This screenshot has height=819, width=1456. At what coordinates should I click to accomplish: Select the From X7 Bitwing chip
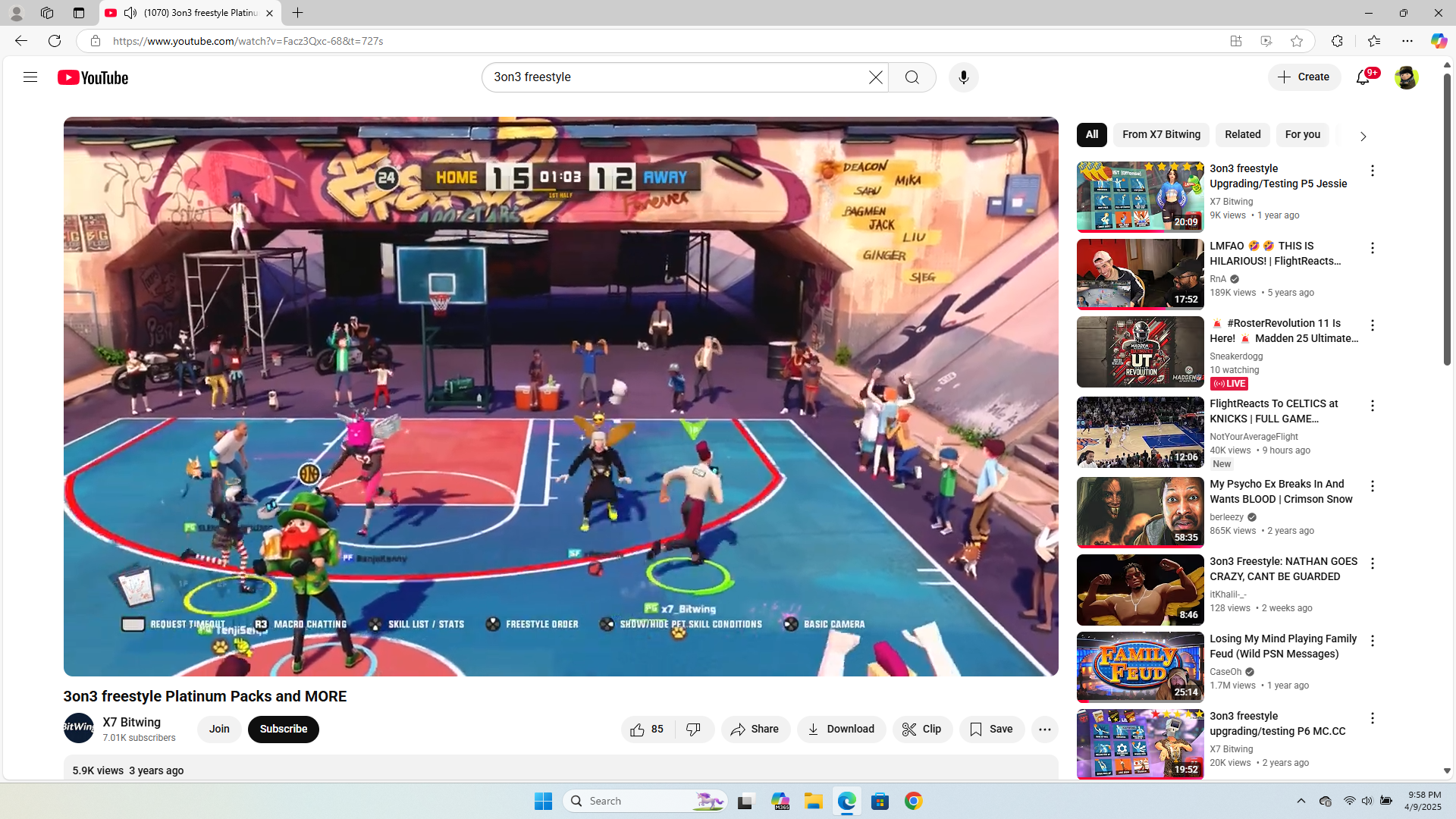(1162, 135)
